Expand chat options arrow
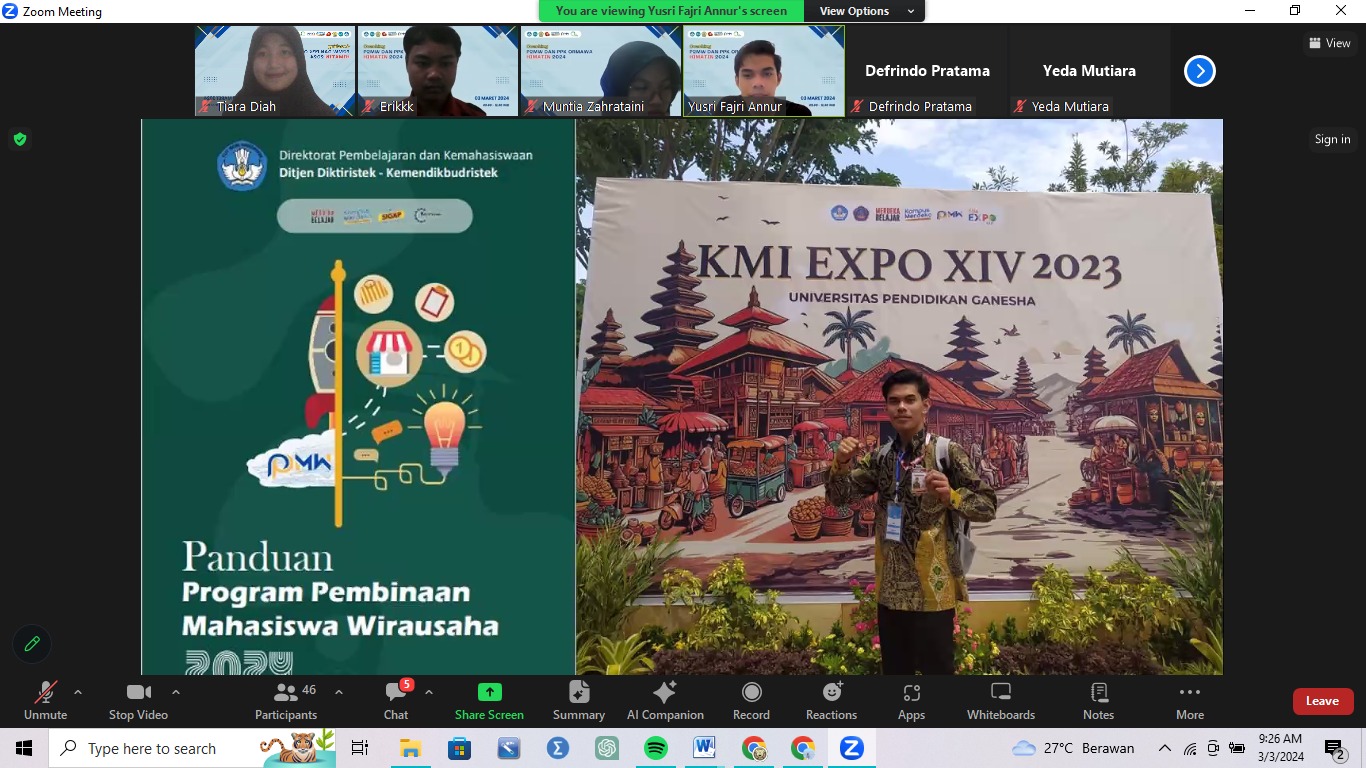Viewport: 1366px width, 768px height. (429, 692)
